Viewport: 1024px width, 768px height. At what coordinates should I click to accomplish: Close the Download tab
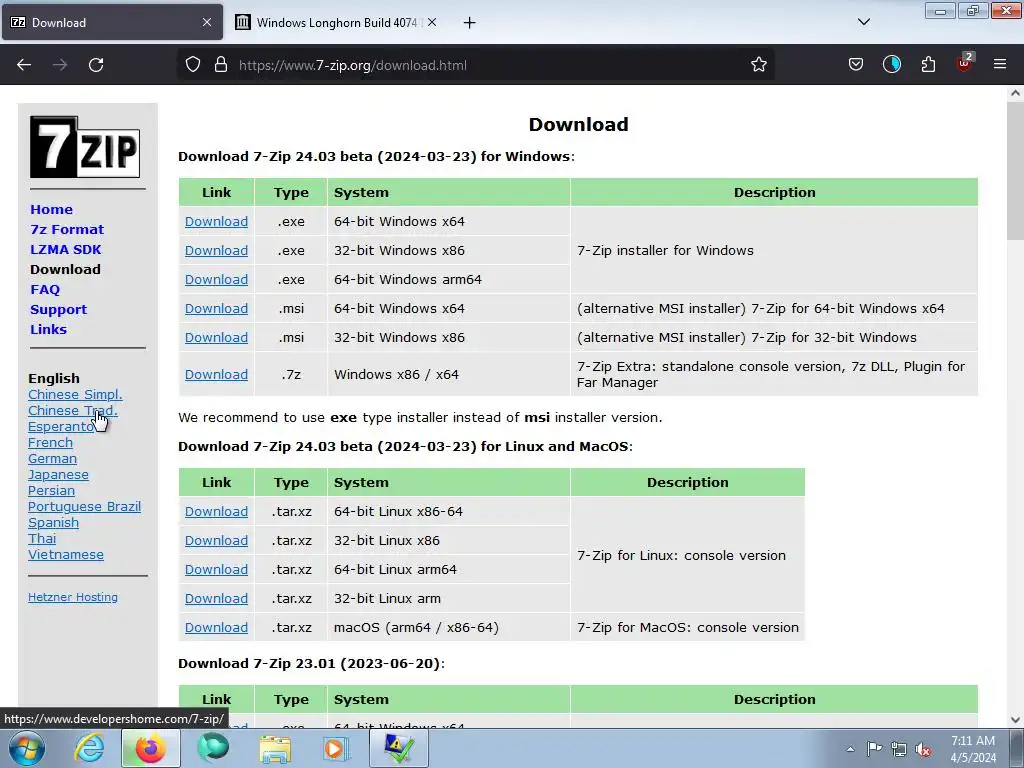(x=206, y=23)
